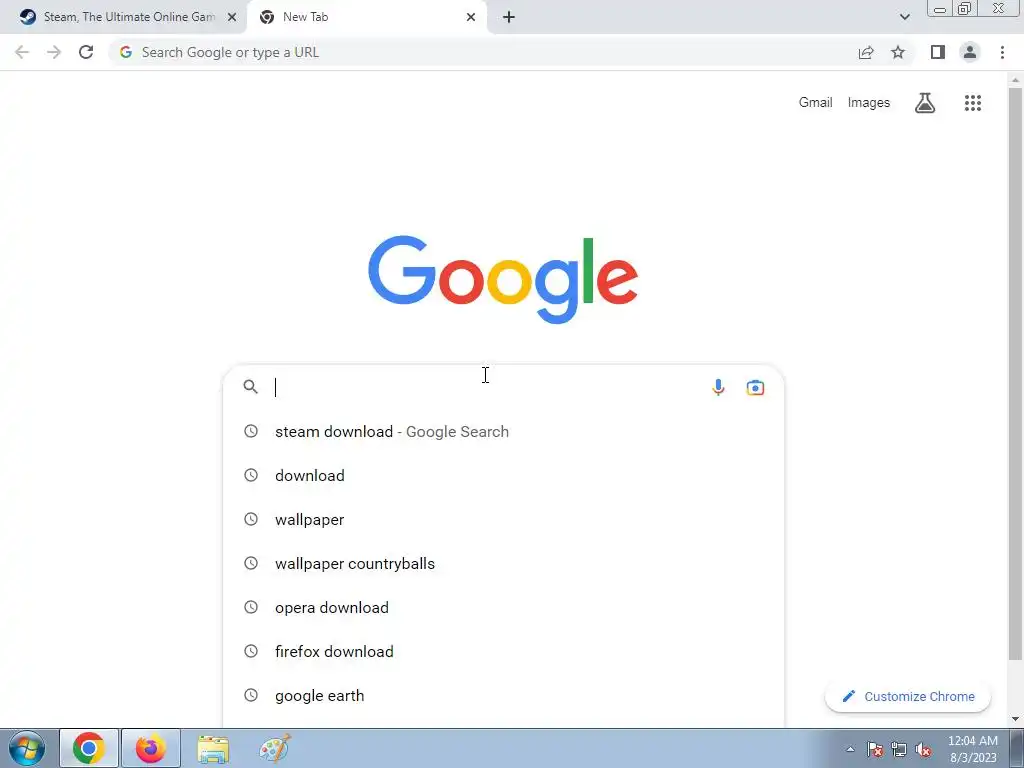Open the Chrome three-dot menu
Image resolution: width=1024 pixels, height=768 pixels.
1002,52
